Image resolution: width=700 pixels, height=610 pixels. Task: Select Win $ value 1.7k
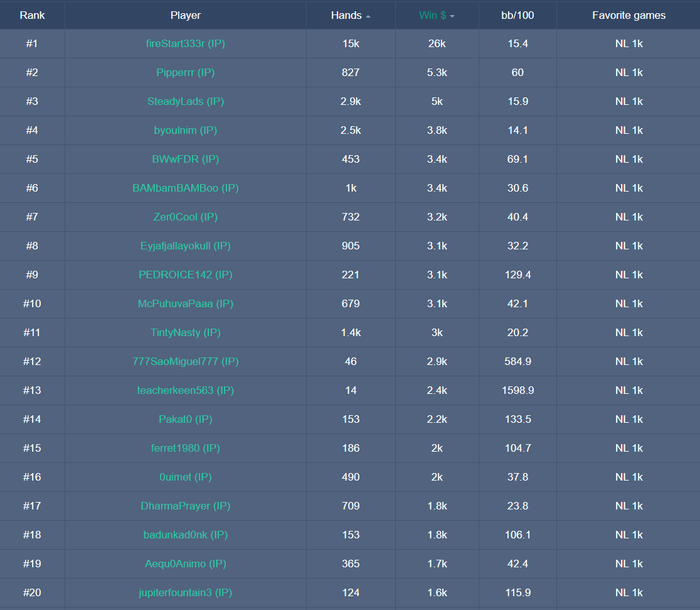coord(437,564)
